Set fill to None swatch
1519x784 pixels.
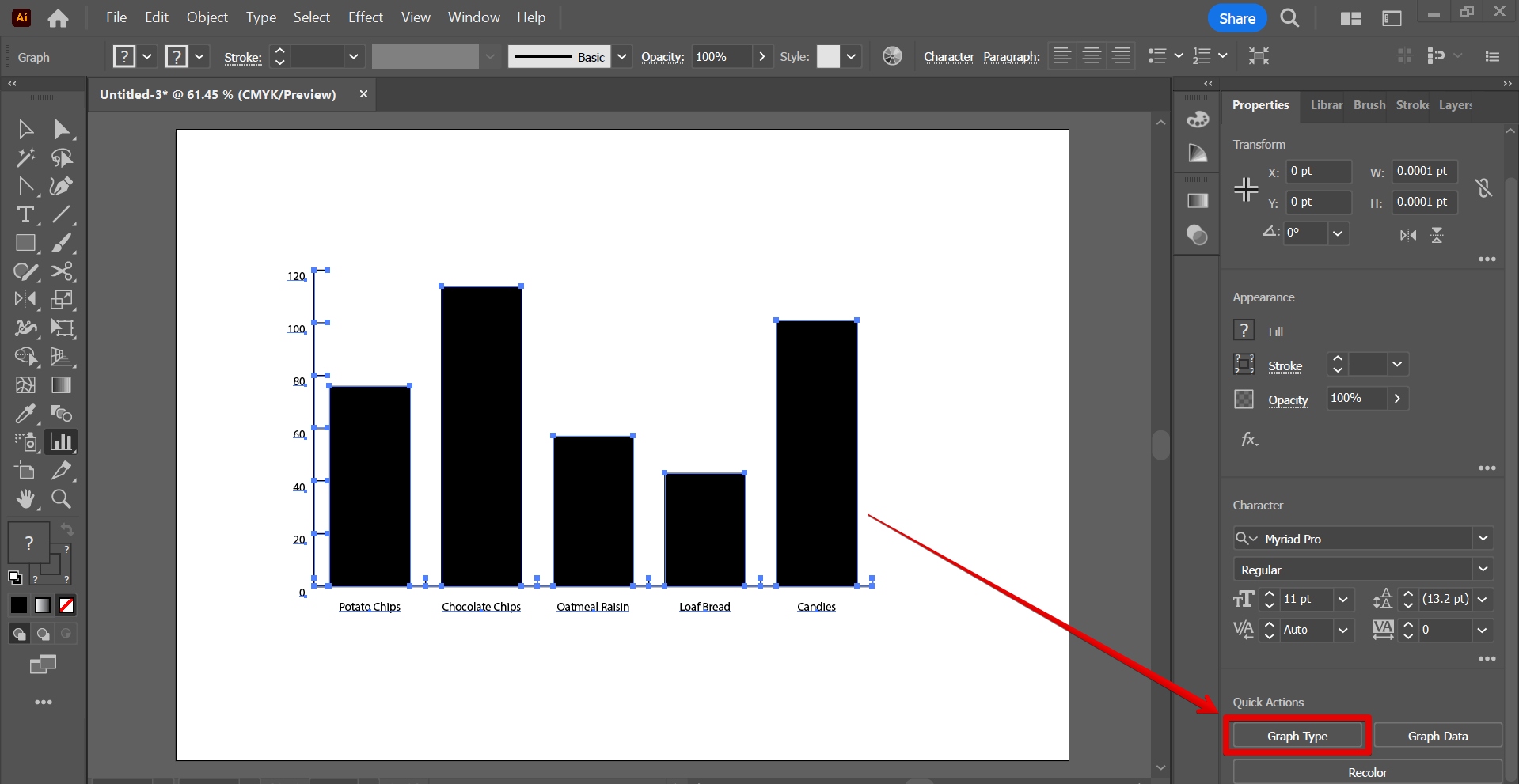pyautogui.click(x=66, y=605)
